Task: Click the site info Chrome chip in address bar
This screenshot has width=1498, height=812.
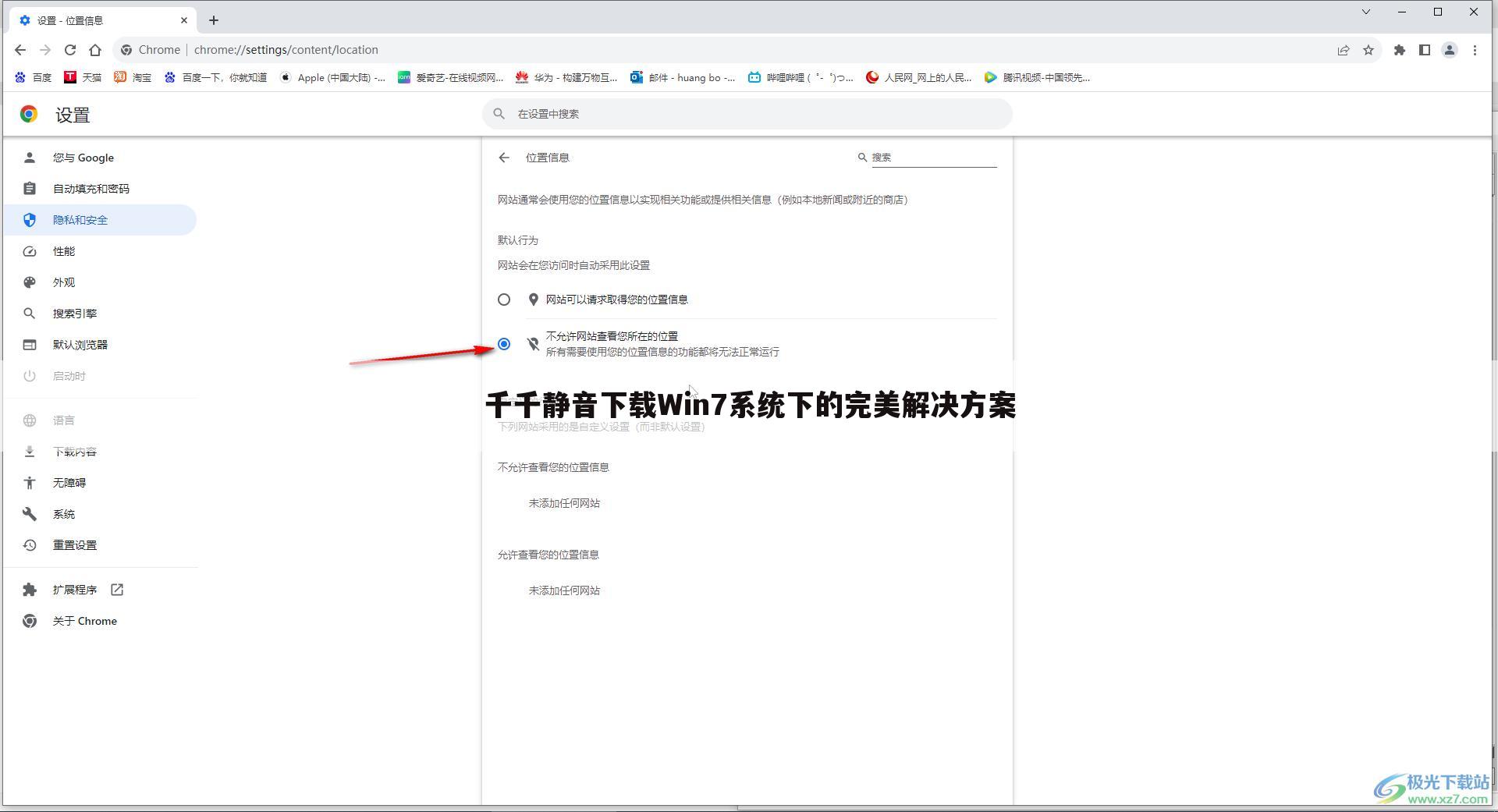Action: click(151, 50)
